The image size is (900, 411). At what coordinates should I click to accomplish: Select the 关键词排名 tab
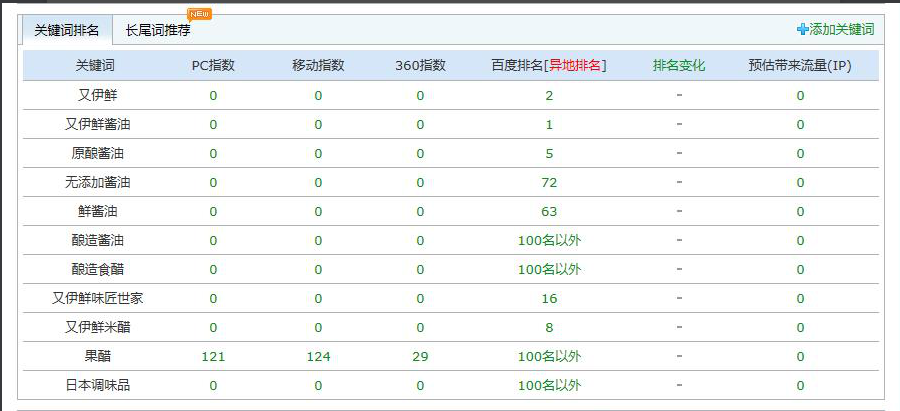pyautogui.click(x=67, y=30)
